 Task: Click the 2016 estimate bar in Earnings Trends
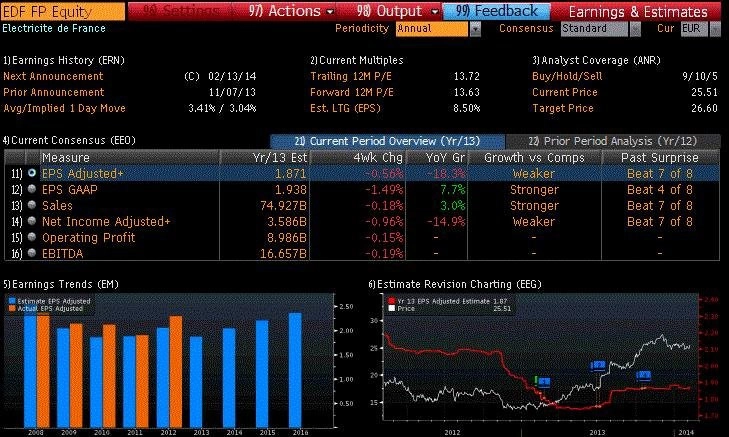[x=295, y=370]
